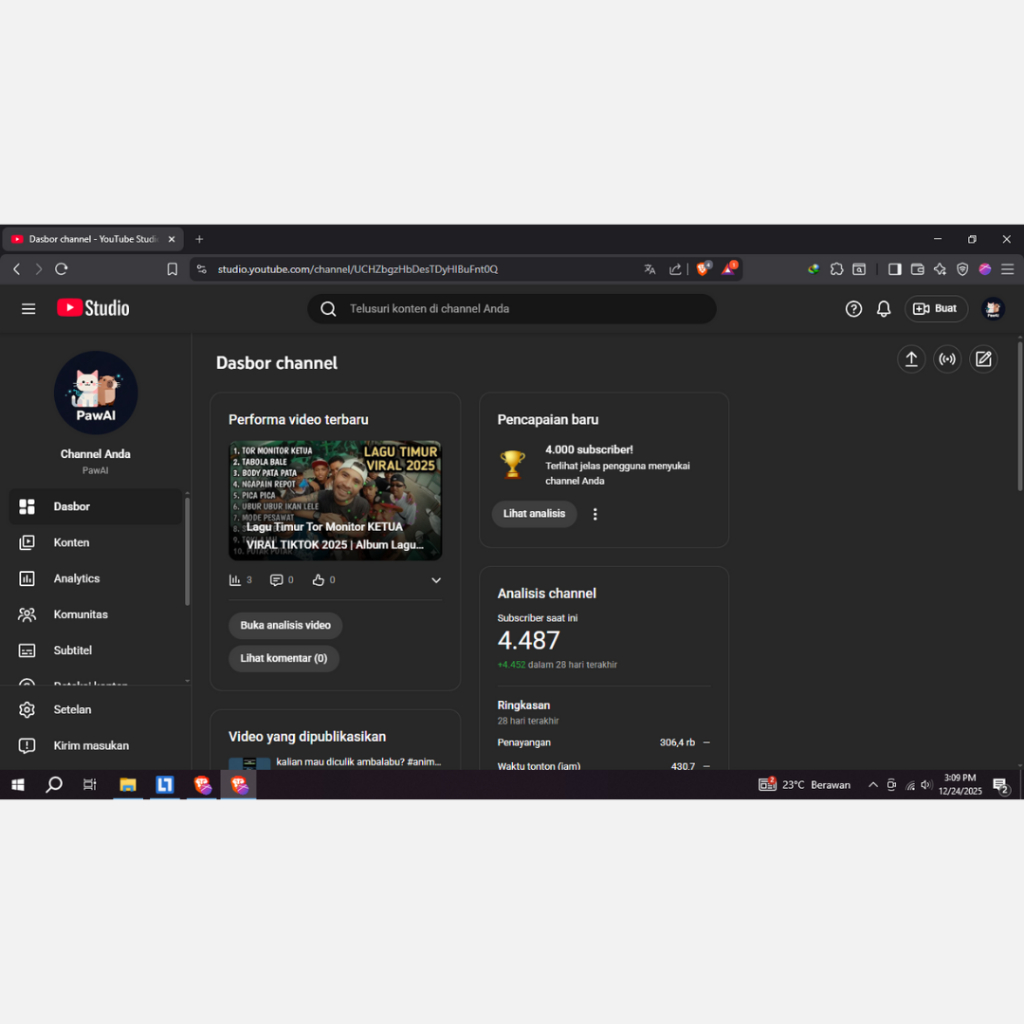Click the upload video arrow icon
Screen dimensions: 1024x1024
911,359
